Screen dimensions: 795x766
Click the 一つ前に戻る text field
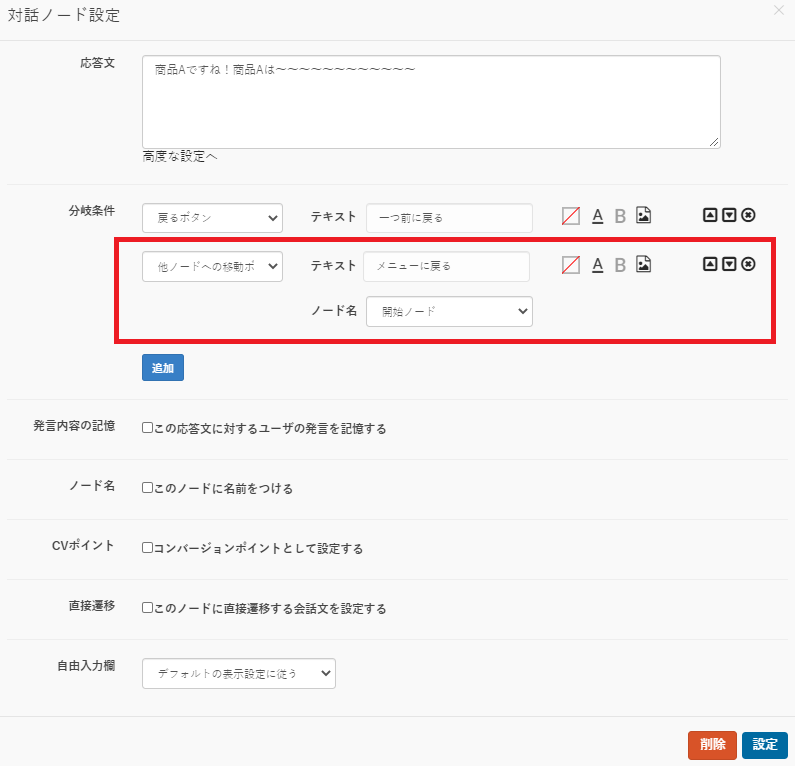pyautogui.click(x=449, y=218)
